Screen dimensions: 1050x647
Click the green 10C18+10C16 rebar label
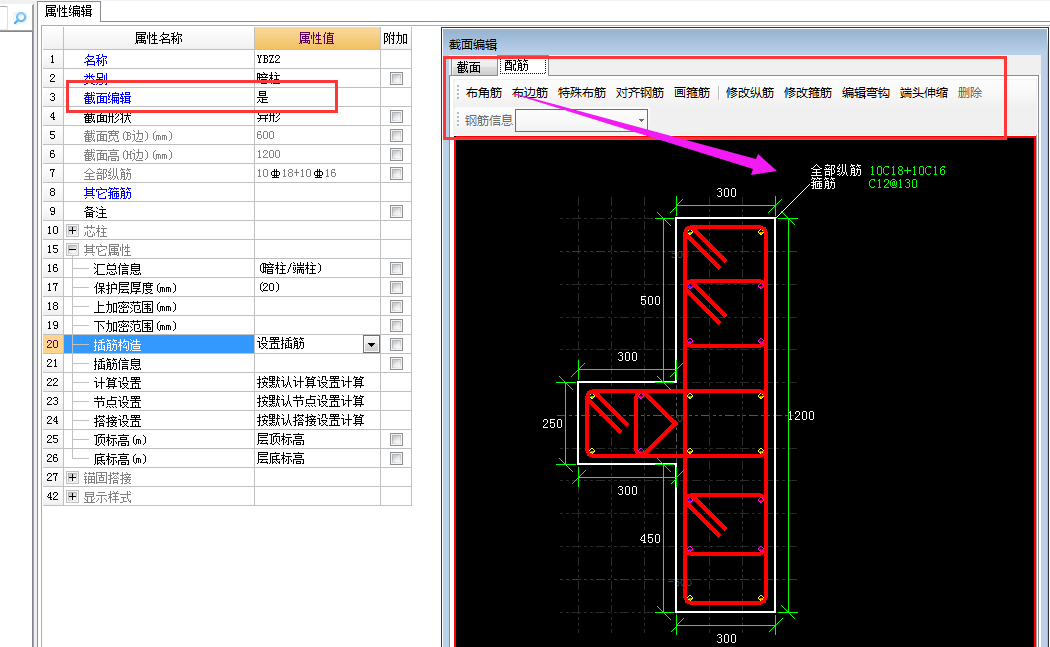tap(907, 171)
